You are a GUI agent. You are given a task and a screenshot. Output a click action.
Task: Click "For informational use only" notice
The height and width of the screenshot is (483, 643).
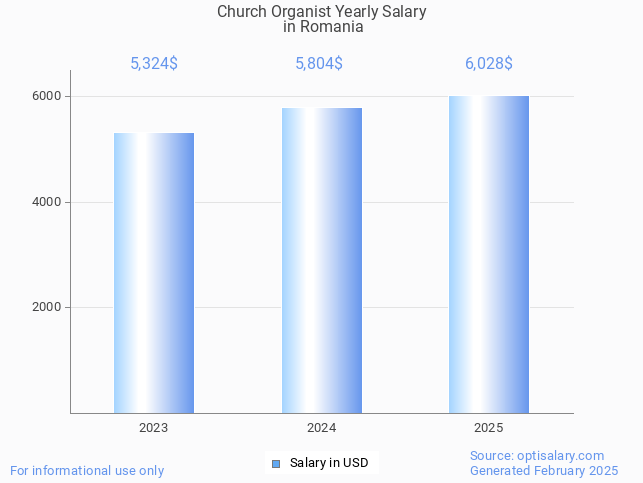click(x=87, y=471)
